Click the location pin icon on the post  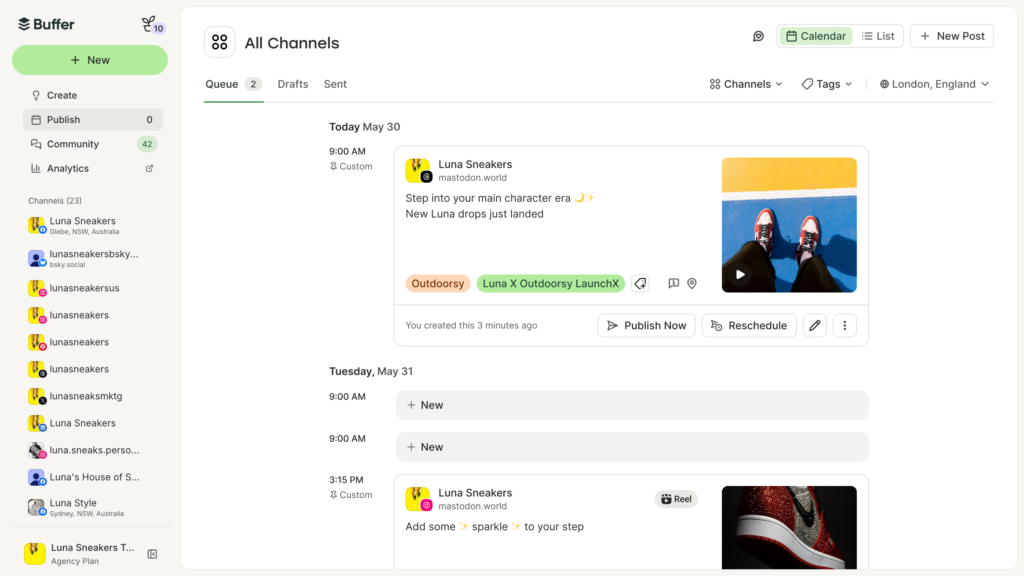tap(692, 284)
